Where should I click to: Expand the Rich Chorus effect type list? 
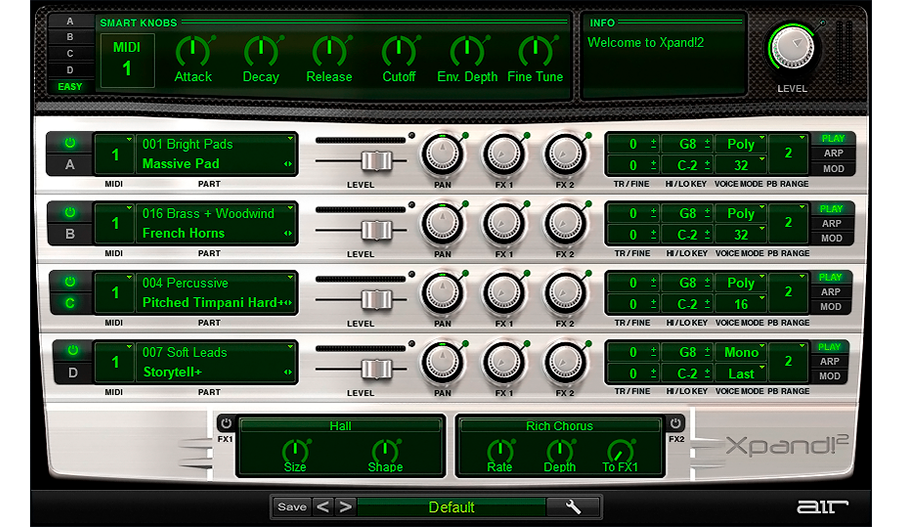pos(560,426)
